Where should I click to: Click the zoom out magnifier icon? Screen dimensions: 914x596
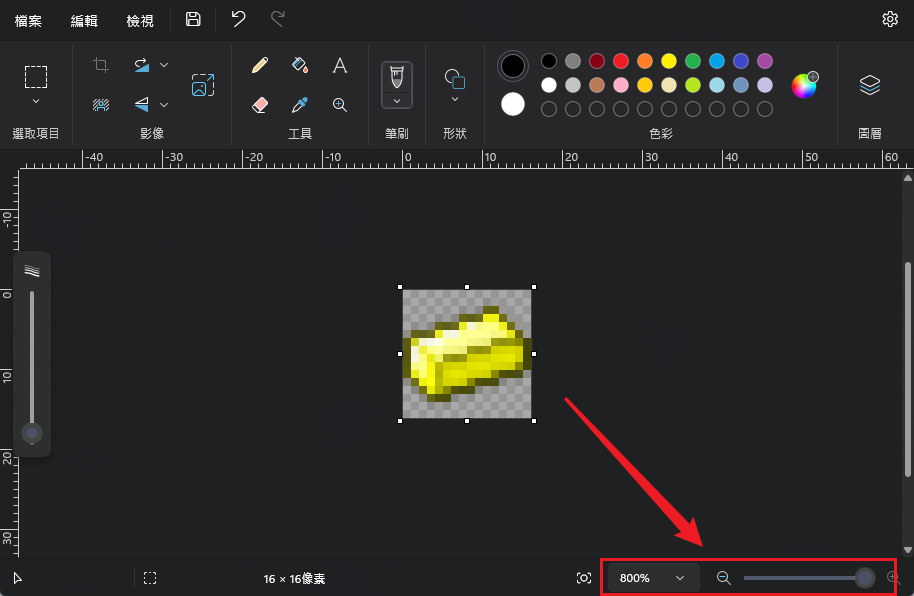[723, 578]
